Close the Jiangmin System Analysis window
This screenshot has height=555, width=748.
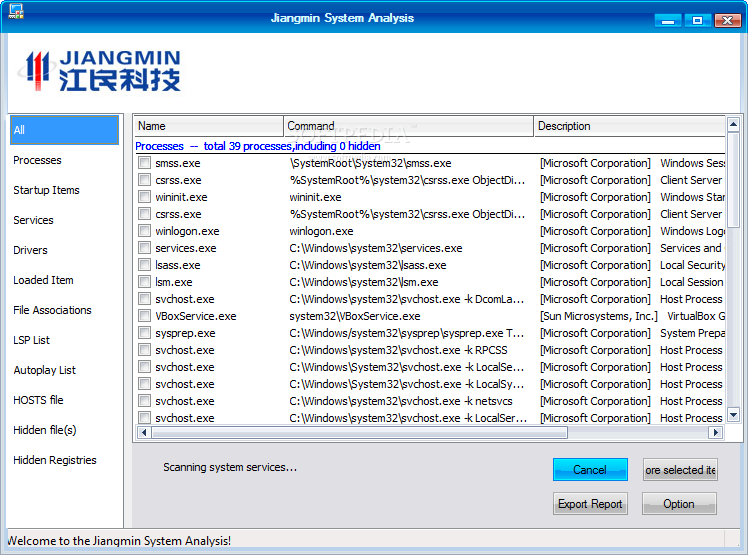click(x=727, y=21)
